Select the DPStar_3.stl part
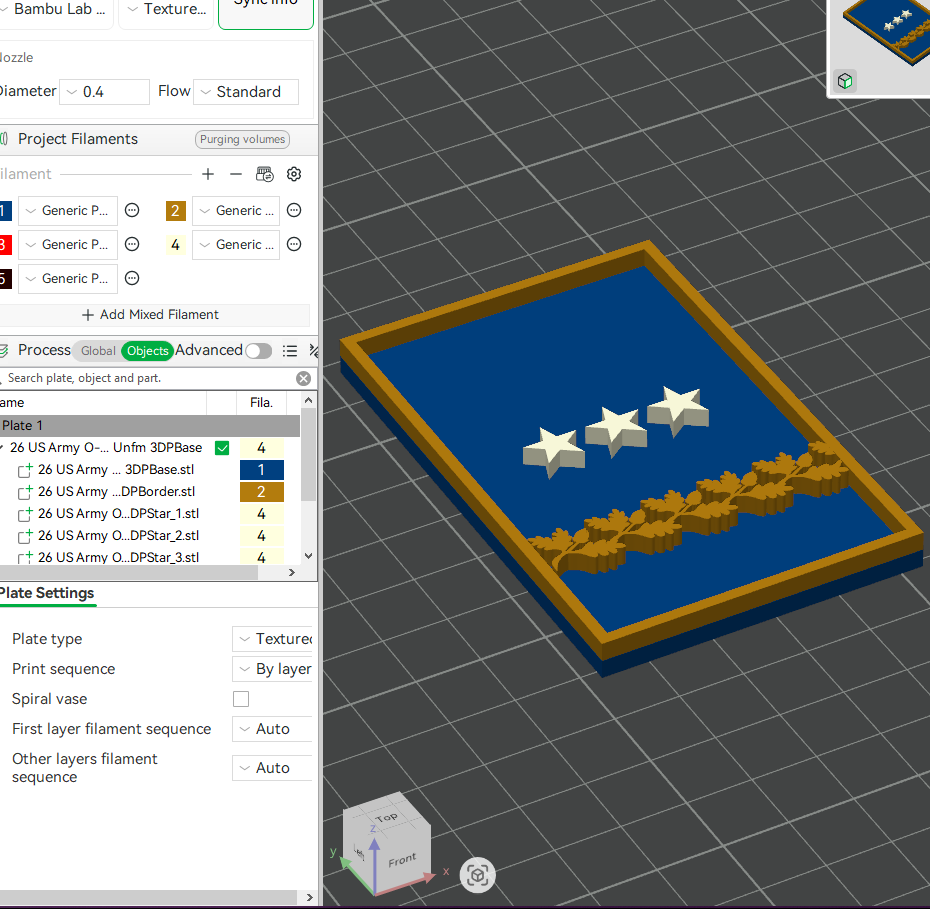The height and width of the screenshot is (909, 930). tap(119, 557)
